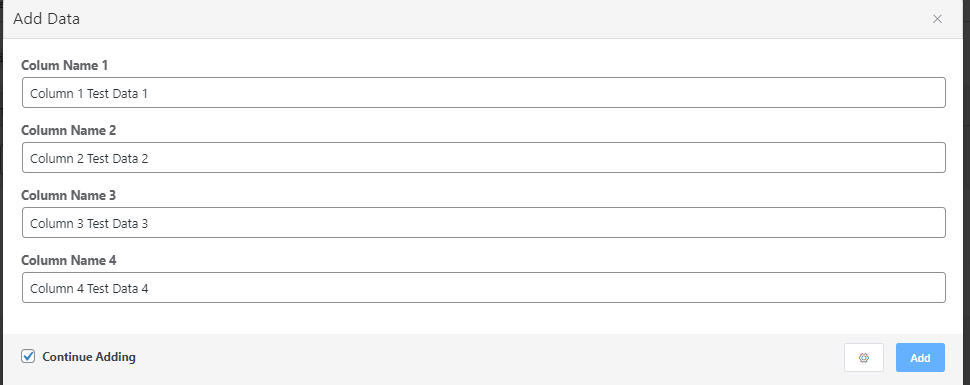Click the 'Column 1 Test Data 1' entered text

[89, 93]
